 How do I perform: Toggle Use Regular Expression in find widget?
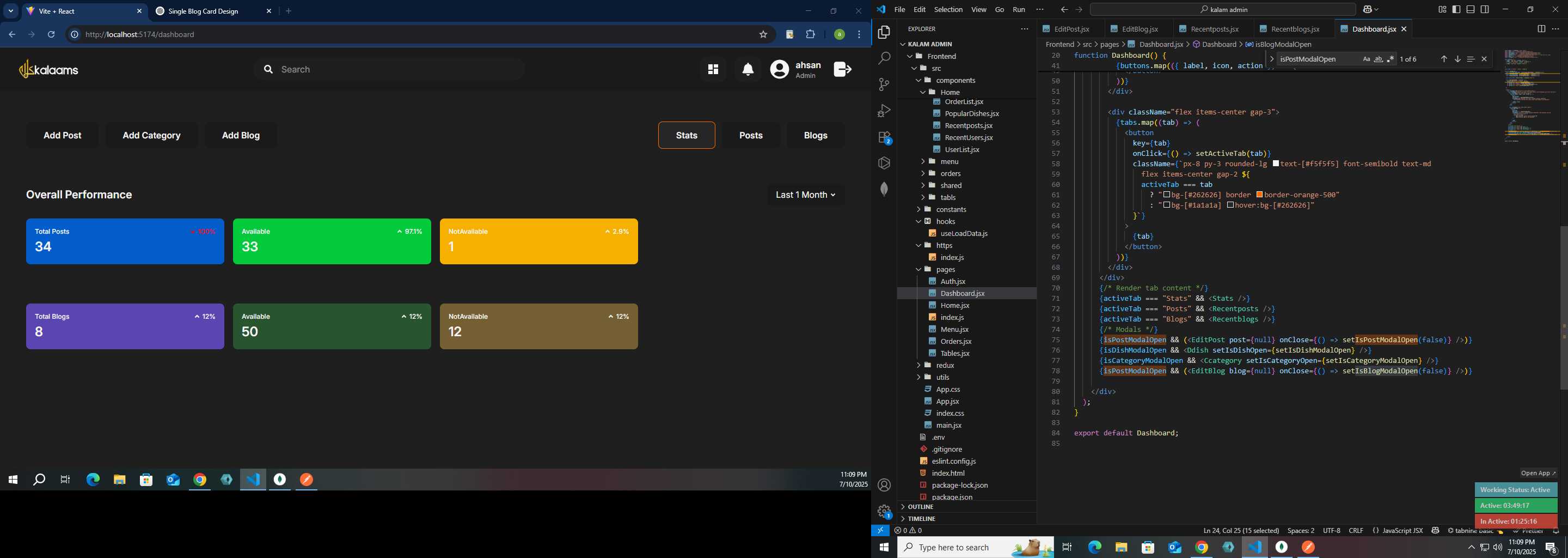1391,59
